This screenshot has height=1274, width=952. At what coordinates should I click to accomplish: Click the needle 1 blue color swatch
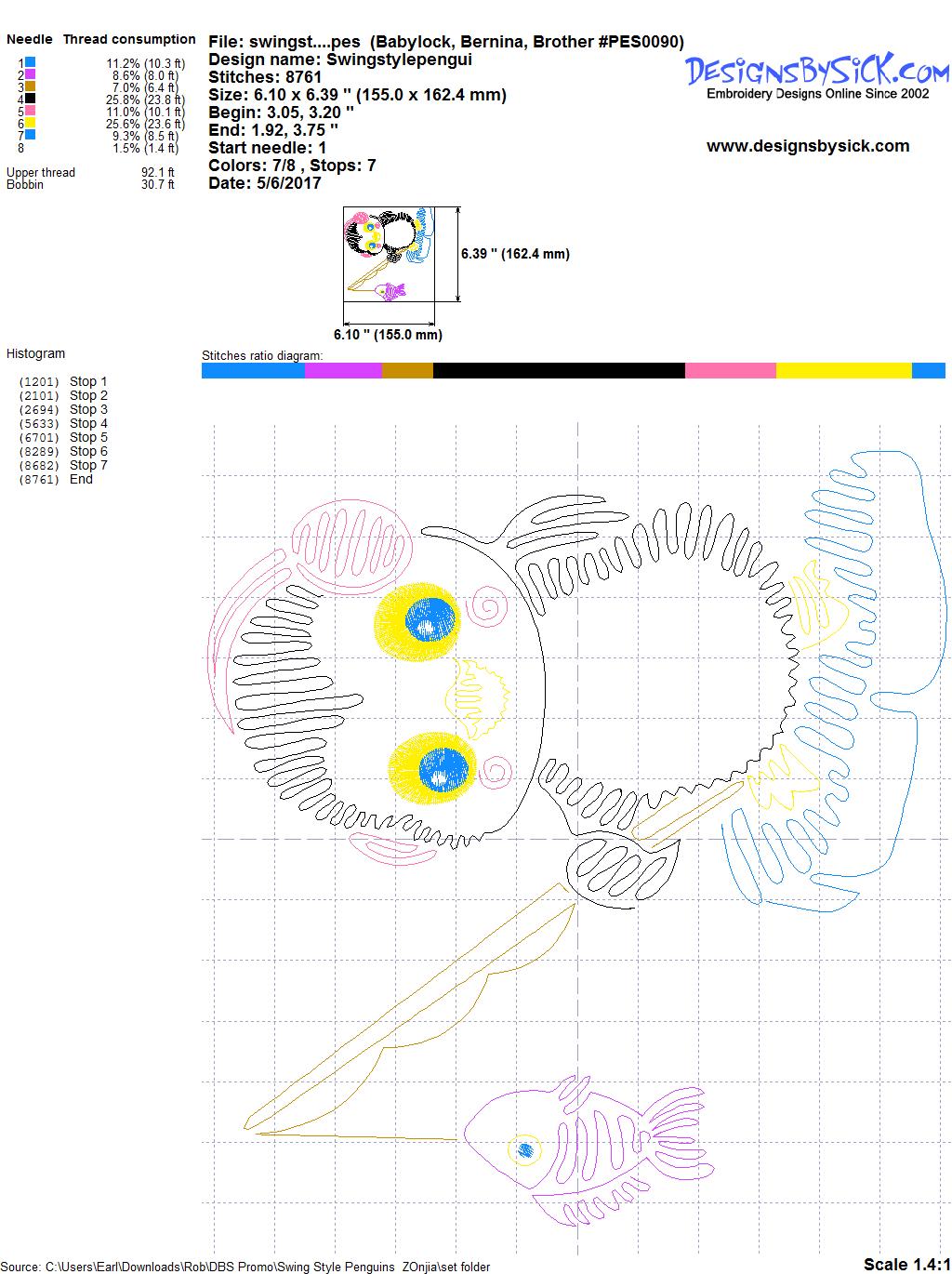coord(31,62)
